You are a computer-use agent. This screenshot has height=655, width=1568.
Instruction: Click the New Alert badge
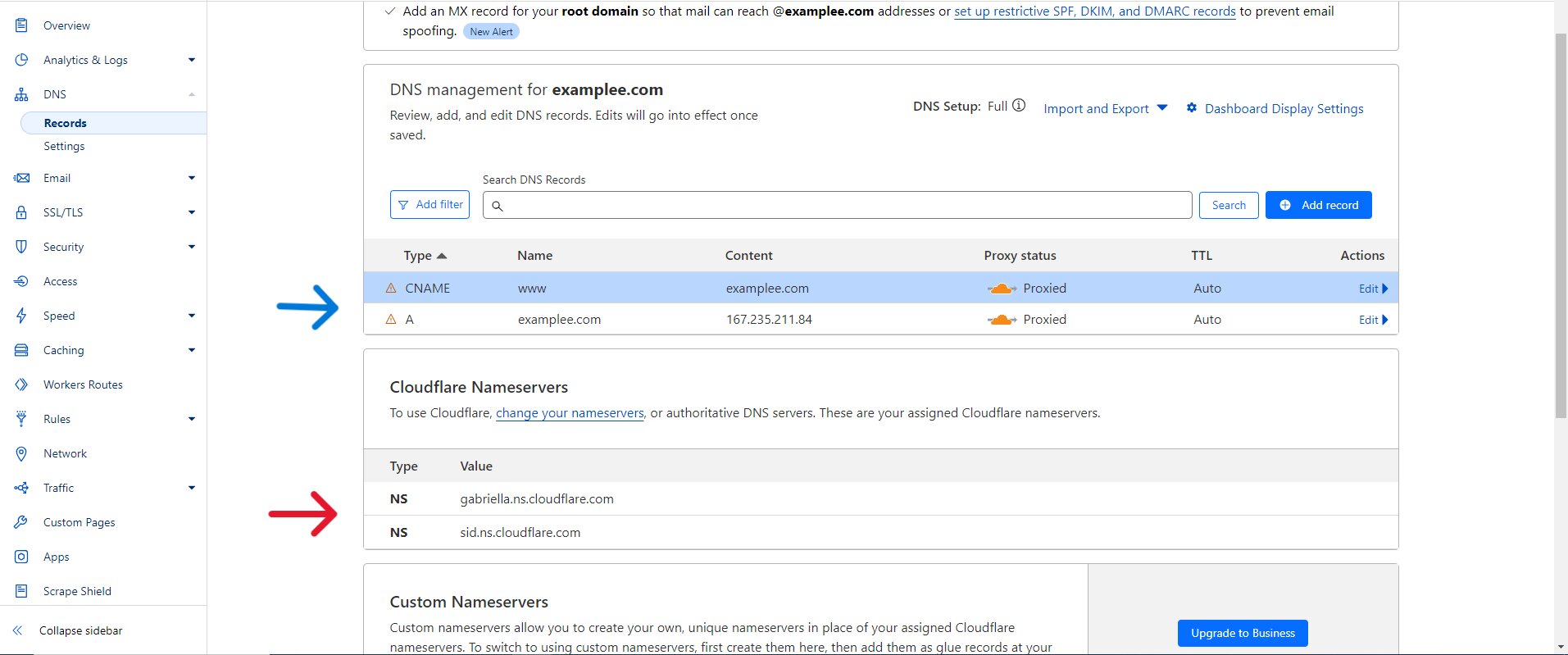(x=491, y=31)
